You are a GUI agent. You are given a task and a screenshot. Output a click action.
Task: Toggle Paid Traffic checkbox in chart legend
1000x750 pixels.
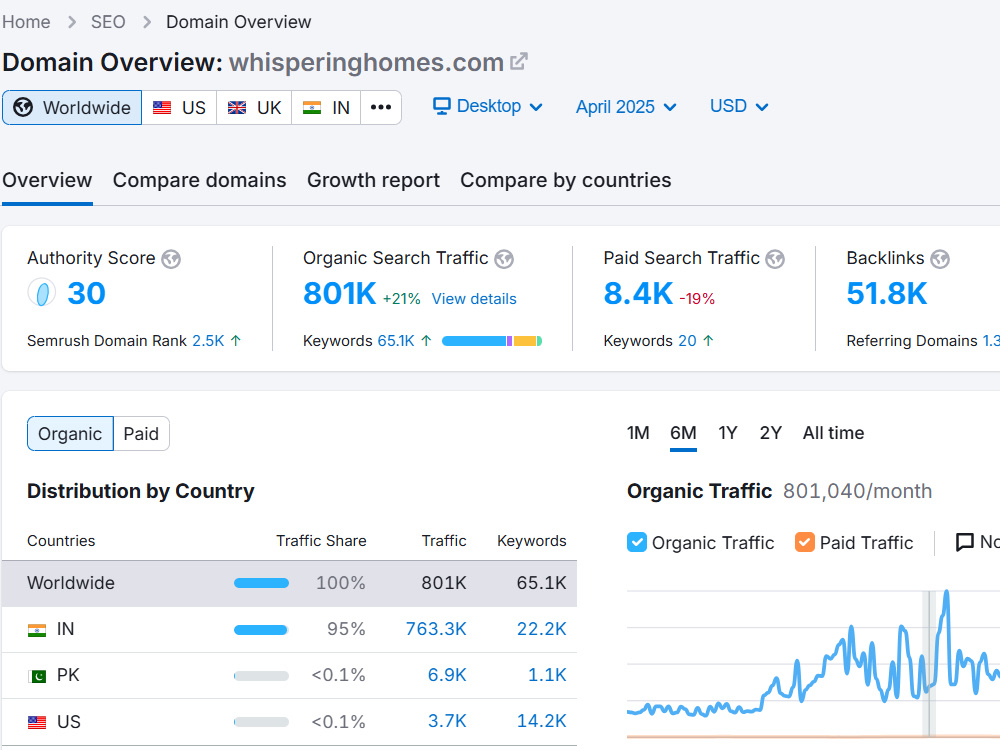click(805, 542)
